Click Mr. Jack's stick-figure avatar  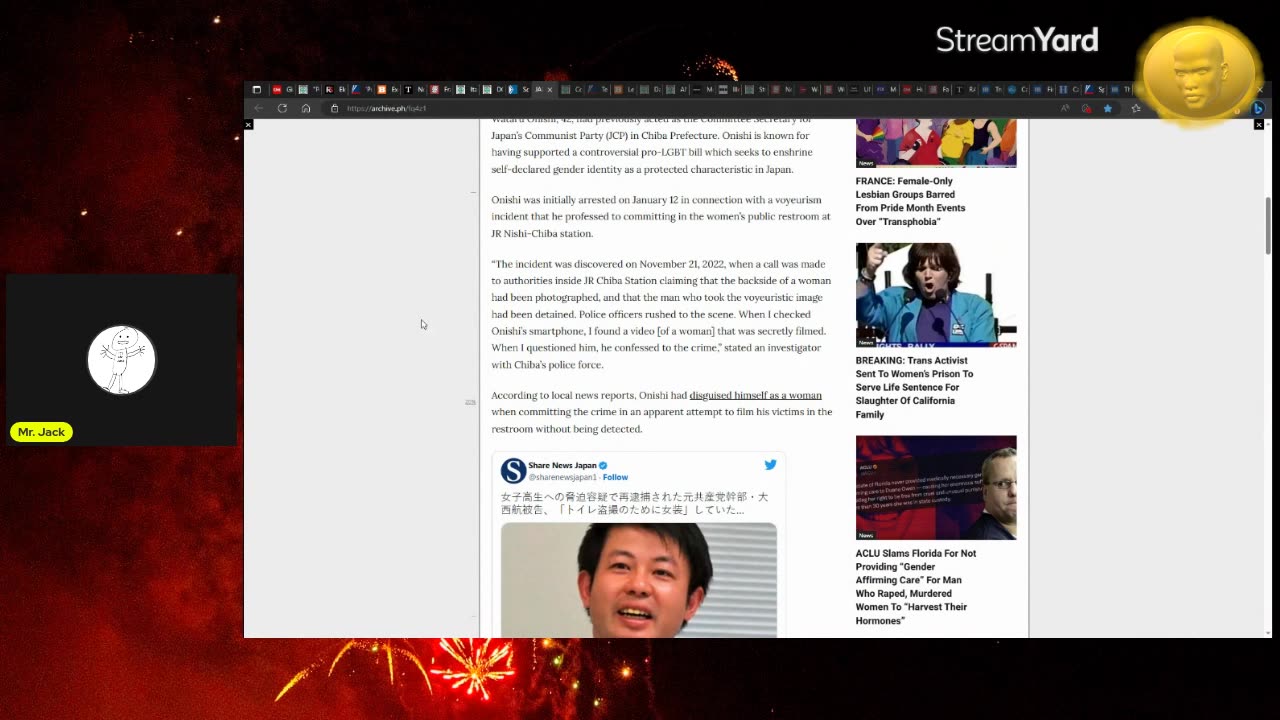coord(121,360)
